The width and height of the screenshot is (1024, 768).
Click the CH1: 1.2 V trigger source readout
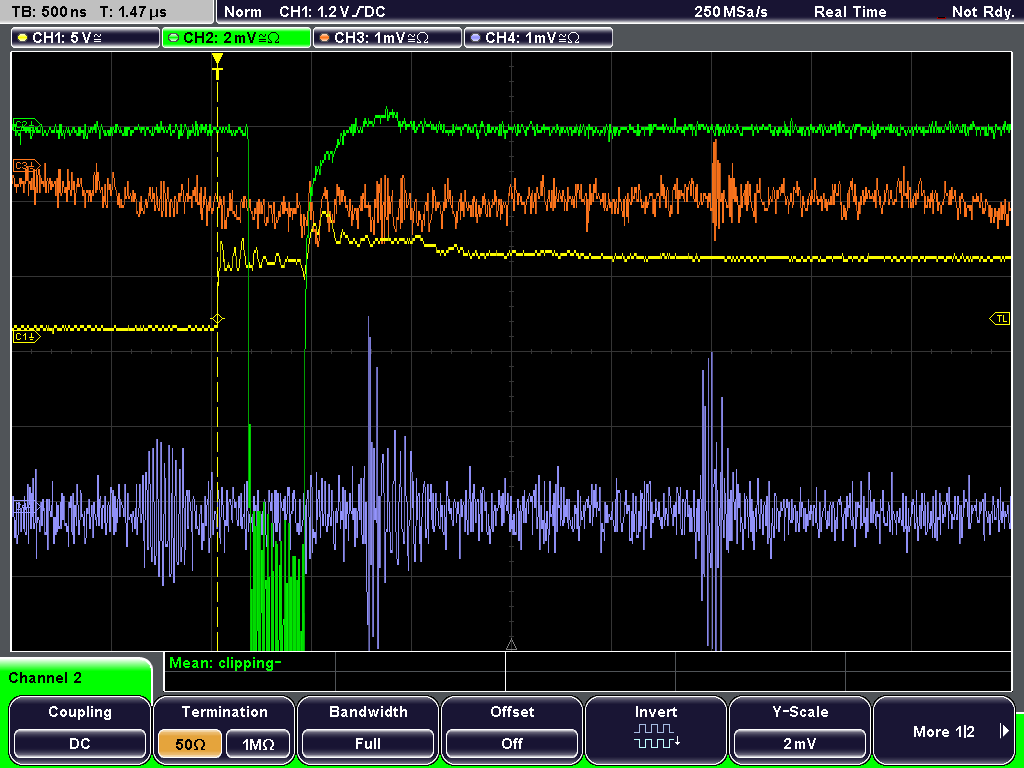332,12
